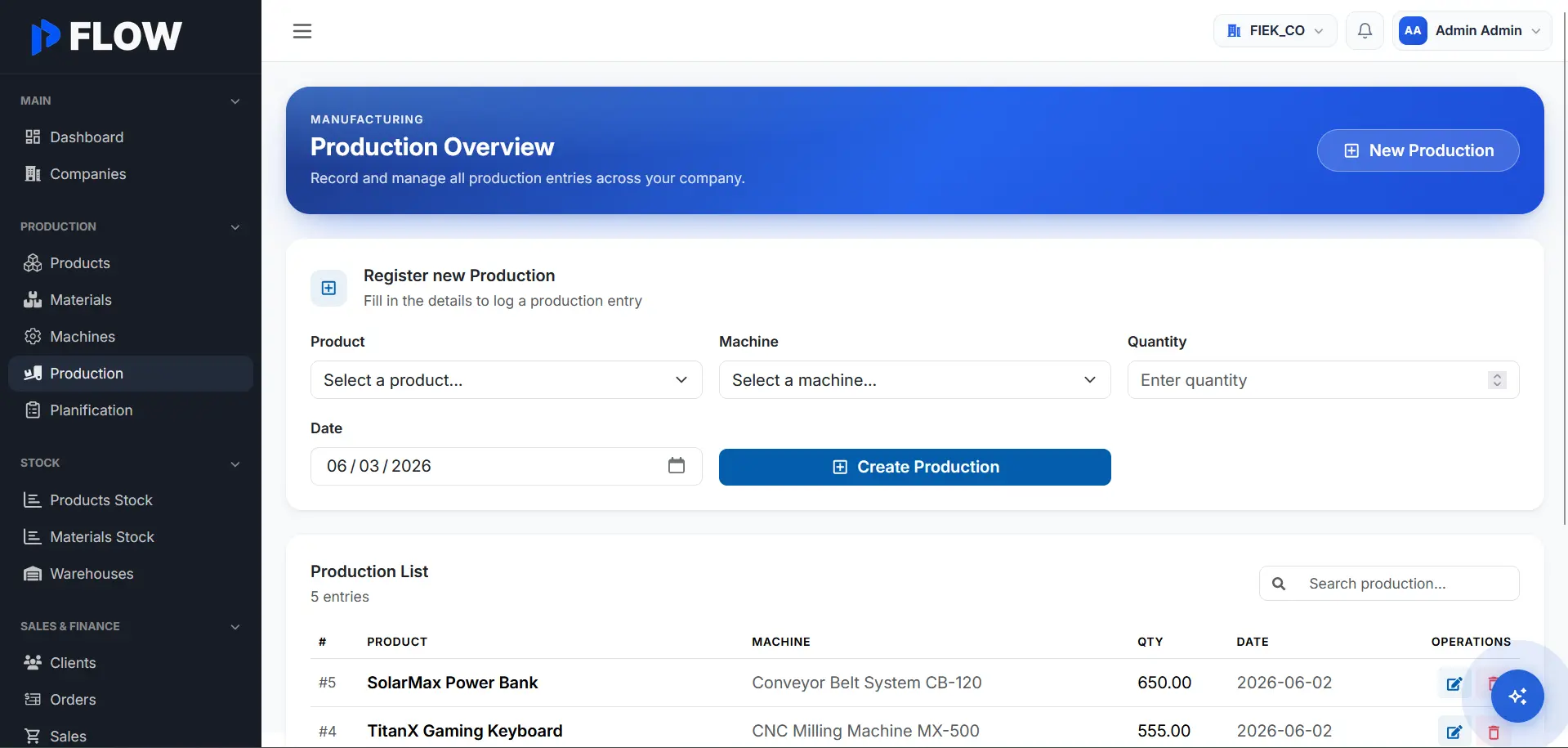Image resolution: width=1568 pixels, height=748 pixels.
Task: Click Create Production button
Action: (x=914, y=467)
